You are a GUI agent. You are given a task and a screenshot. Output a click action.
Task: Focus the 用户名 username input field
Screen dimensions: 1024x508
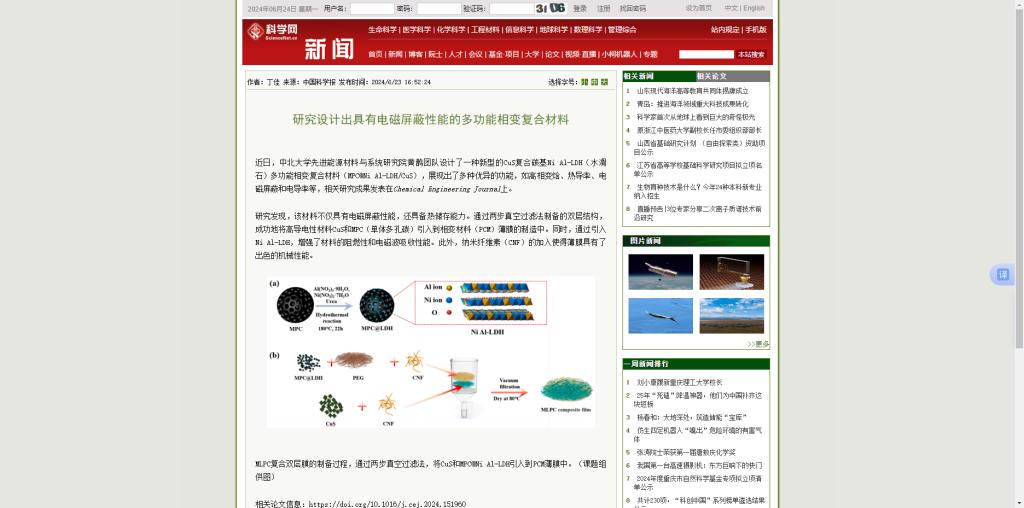click(372, 8)
